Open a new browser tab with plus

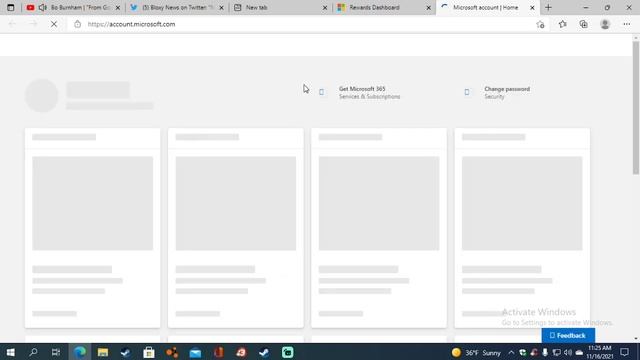tap(548, 7)
